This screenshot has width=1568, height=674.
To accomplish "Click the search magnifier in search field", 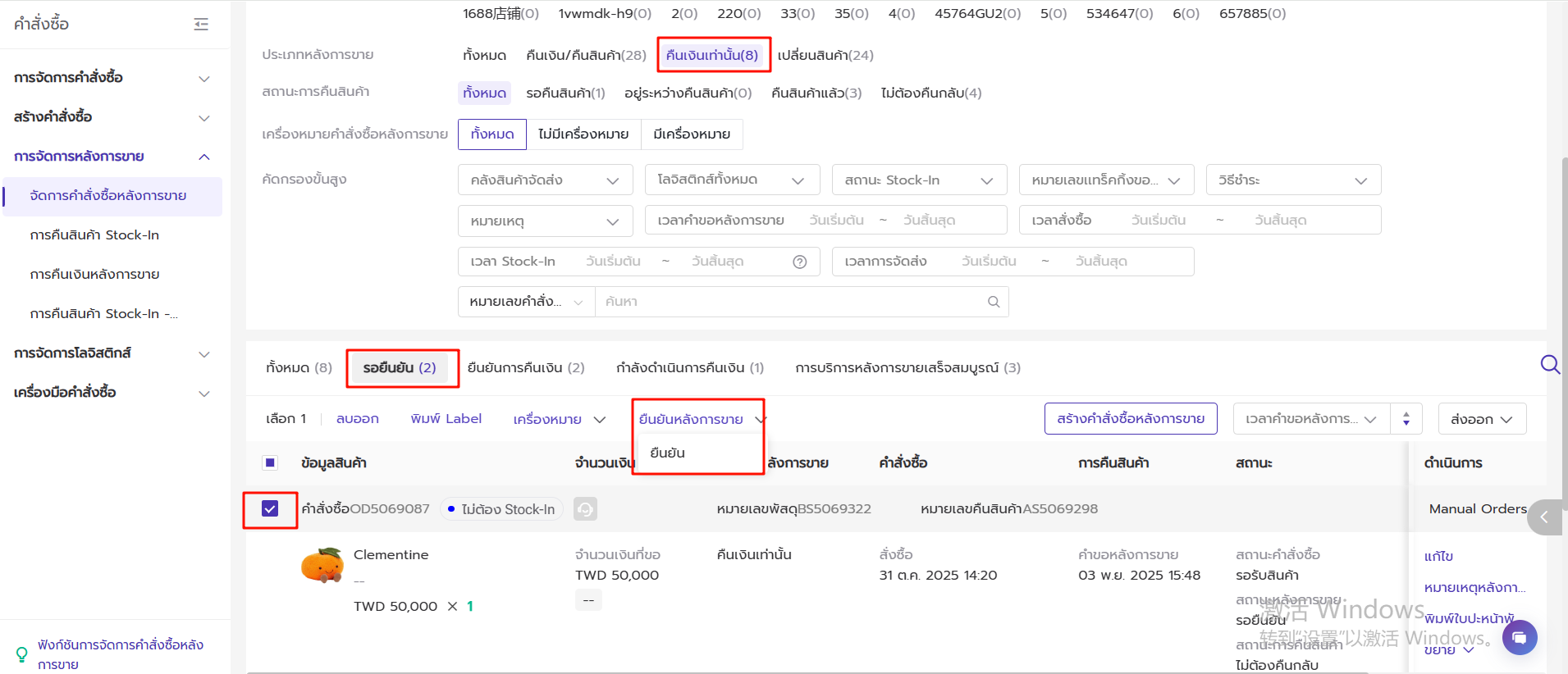I will 993,302.
